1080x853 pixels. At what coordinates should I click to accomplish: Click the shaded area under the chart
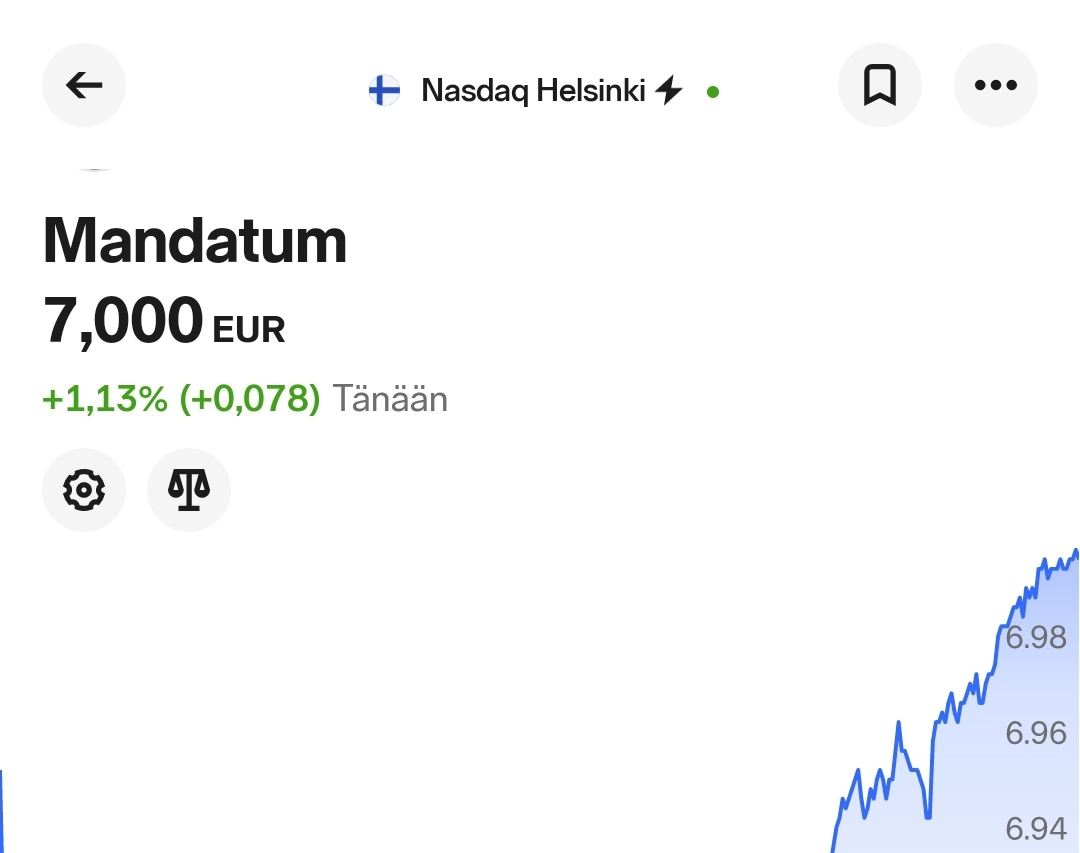coord(978,779)
